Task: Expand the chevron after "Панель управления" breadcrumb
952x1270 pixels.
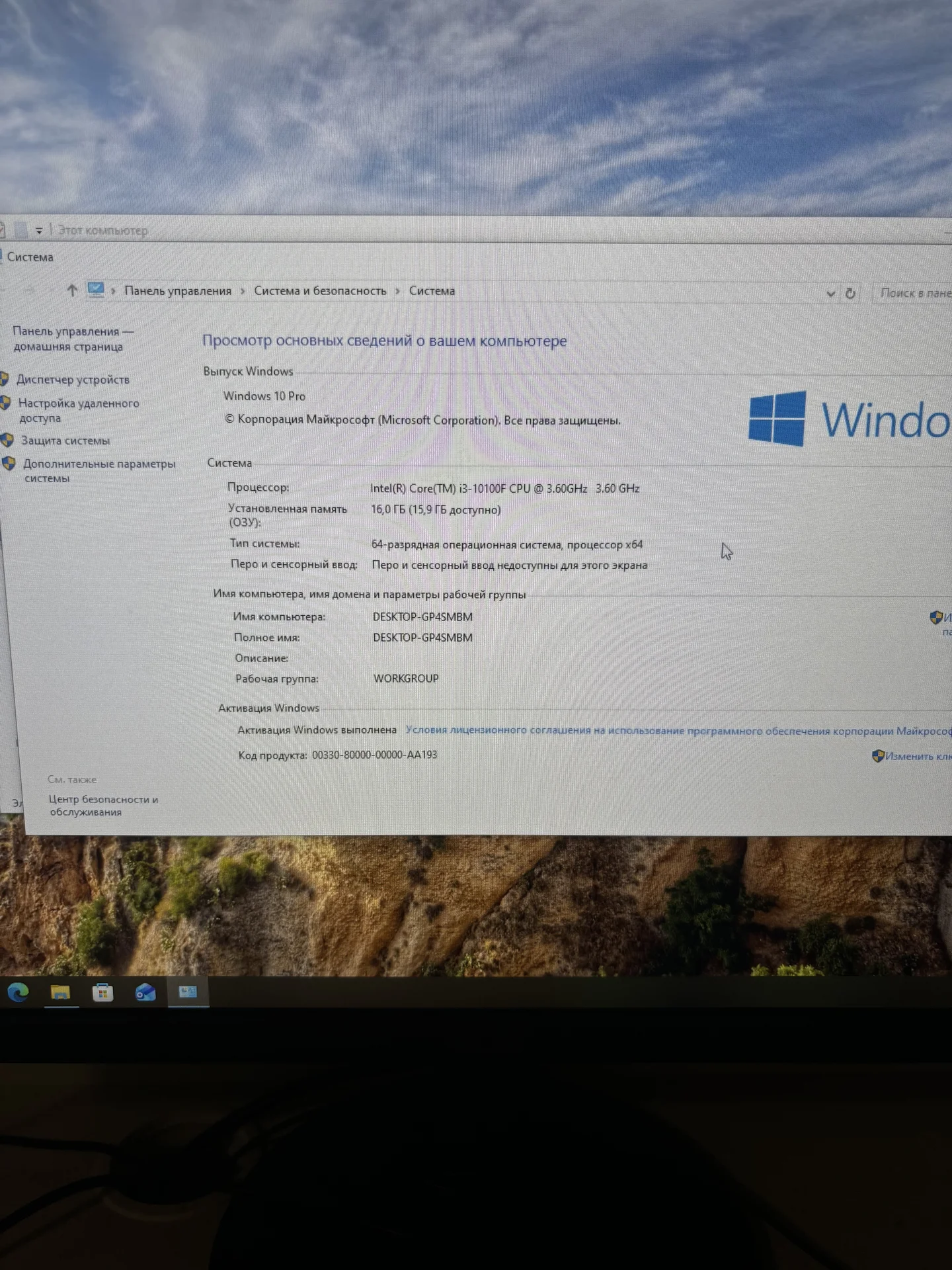Action: click(x=243, y=291)
